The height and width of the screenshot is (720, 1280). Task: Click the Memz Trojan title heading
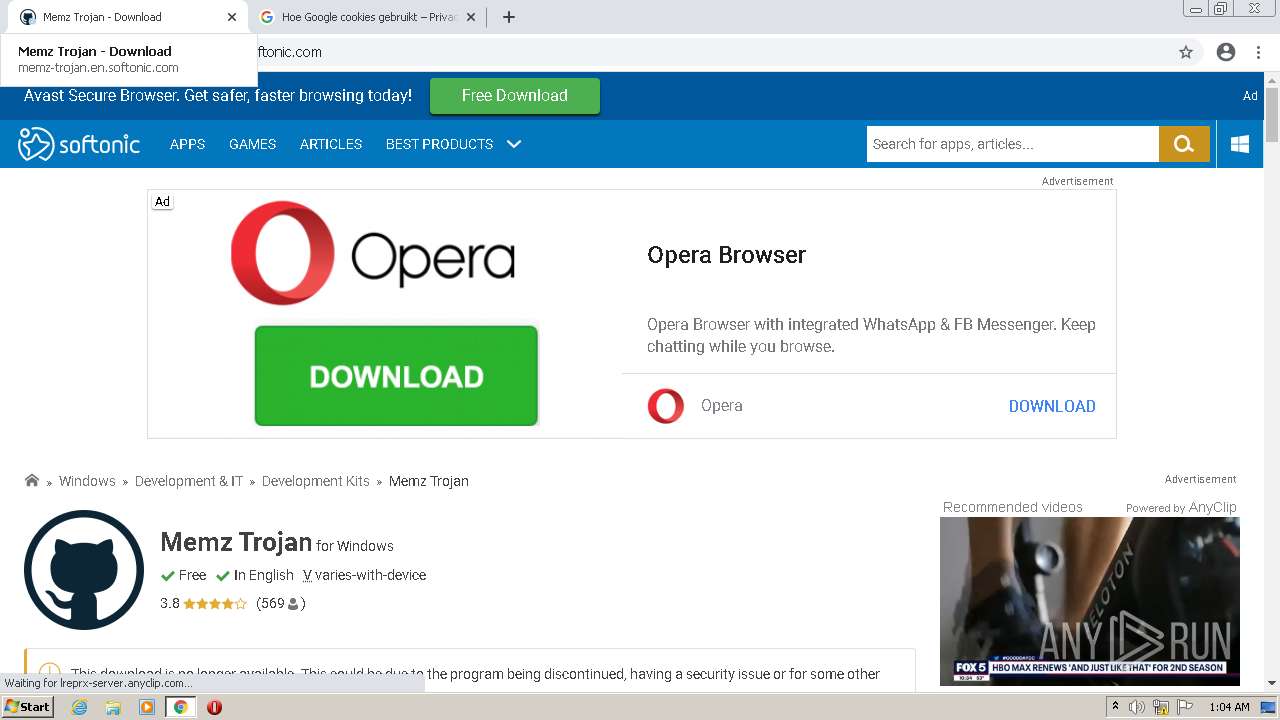[x=236, y=542]
